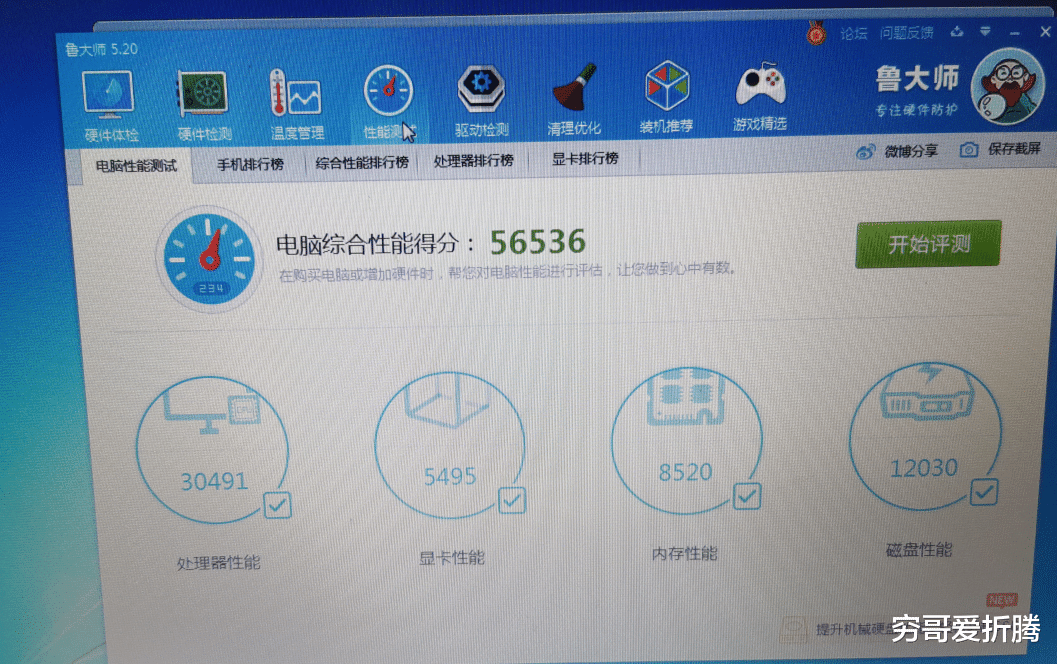Click the memory score 8520

pos(686,472)
